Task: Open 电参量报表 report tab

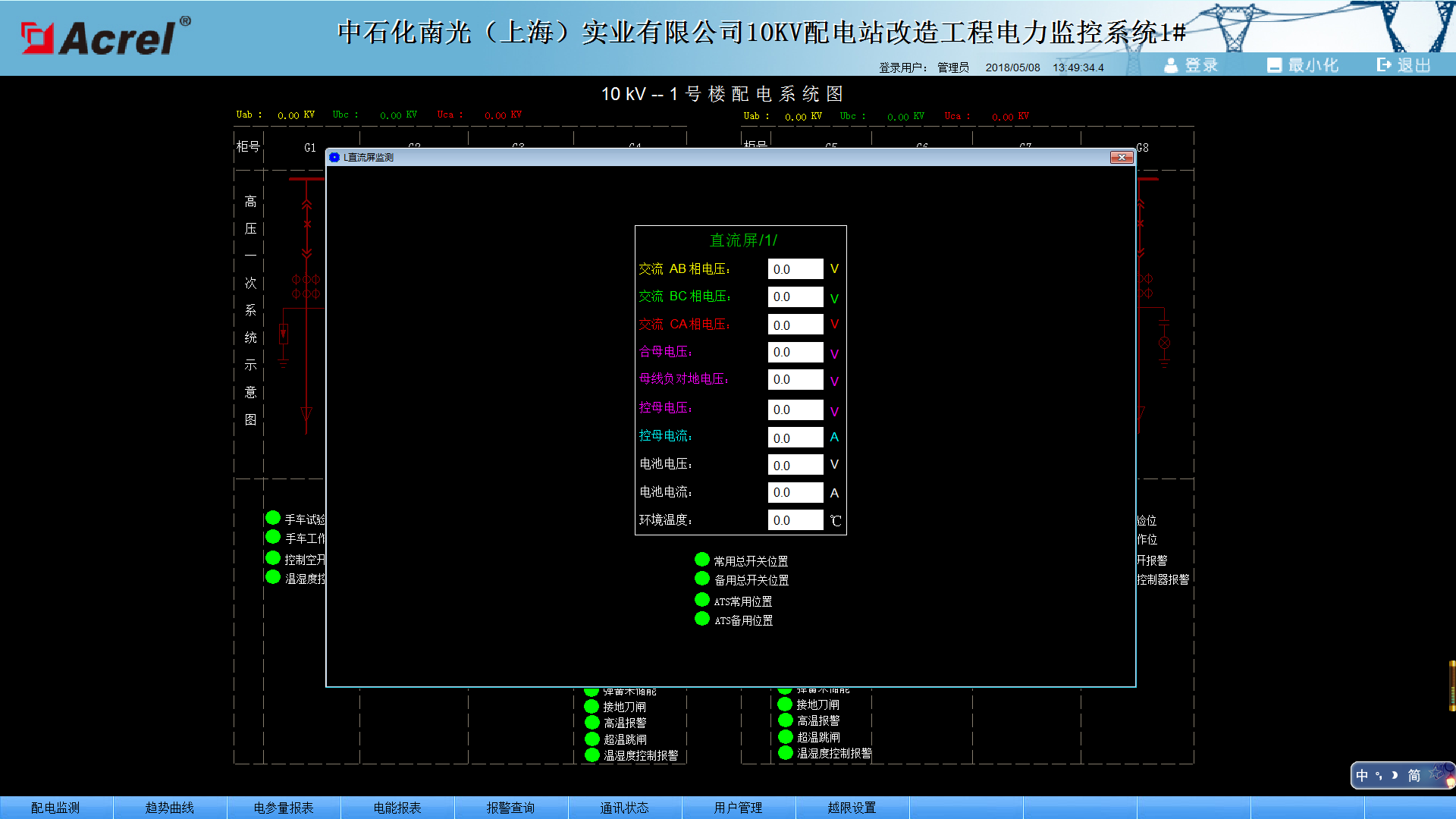Action: point(284,808)
